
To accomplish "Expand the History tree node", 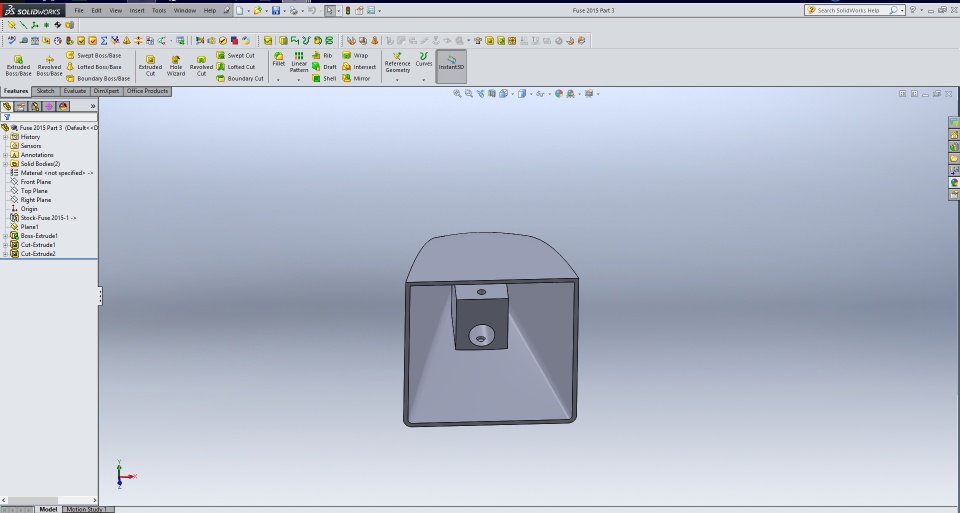I will pyautogui.click(x=6, y=137).
